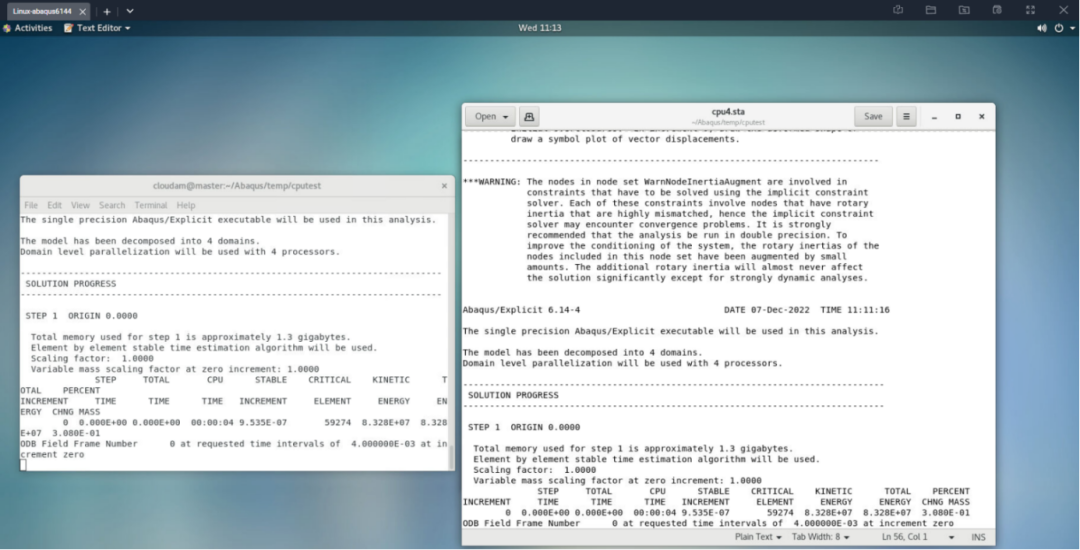Open the View menu in terminal
Image resolution: width=1080 pixels, height=550 pixels.
(80, 205)
